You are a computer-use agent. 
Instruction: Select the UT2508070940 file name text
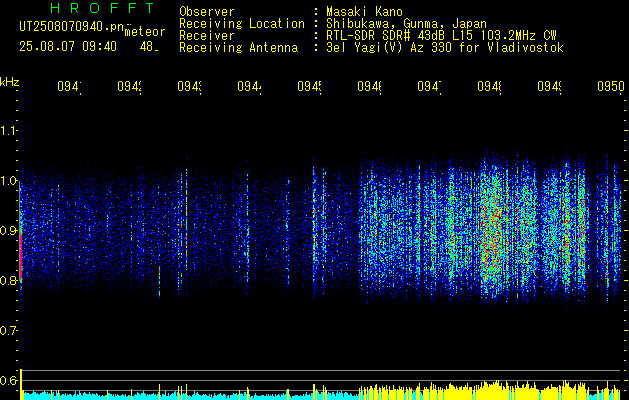coord(72,26)
